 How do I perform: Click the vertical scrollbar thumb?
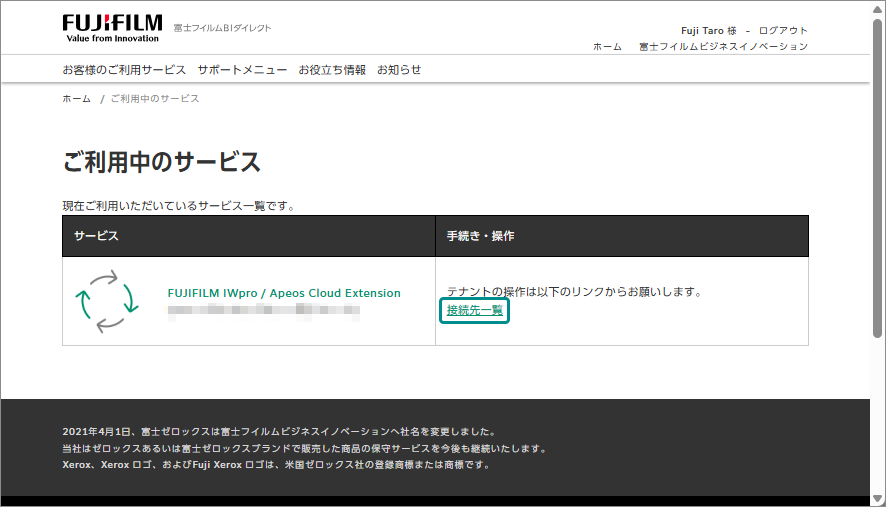[x=878, y=178]
